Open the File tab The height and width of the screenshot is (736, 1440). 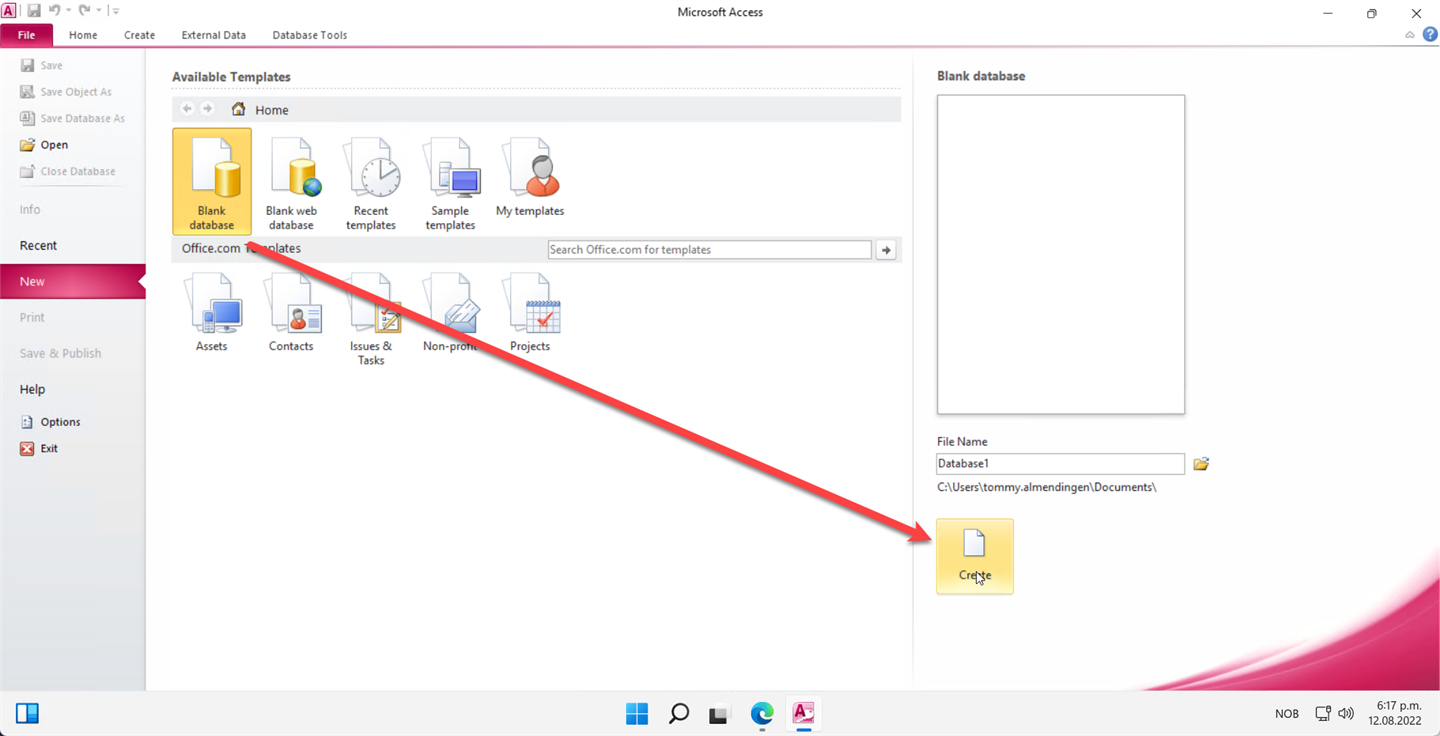pos(27,35)
